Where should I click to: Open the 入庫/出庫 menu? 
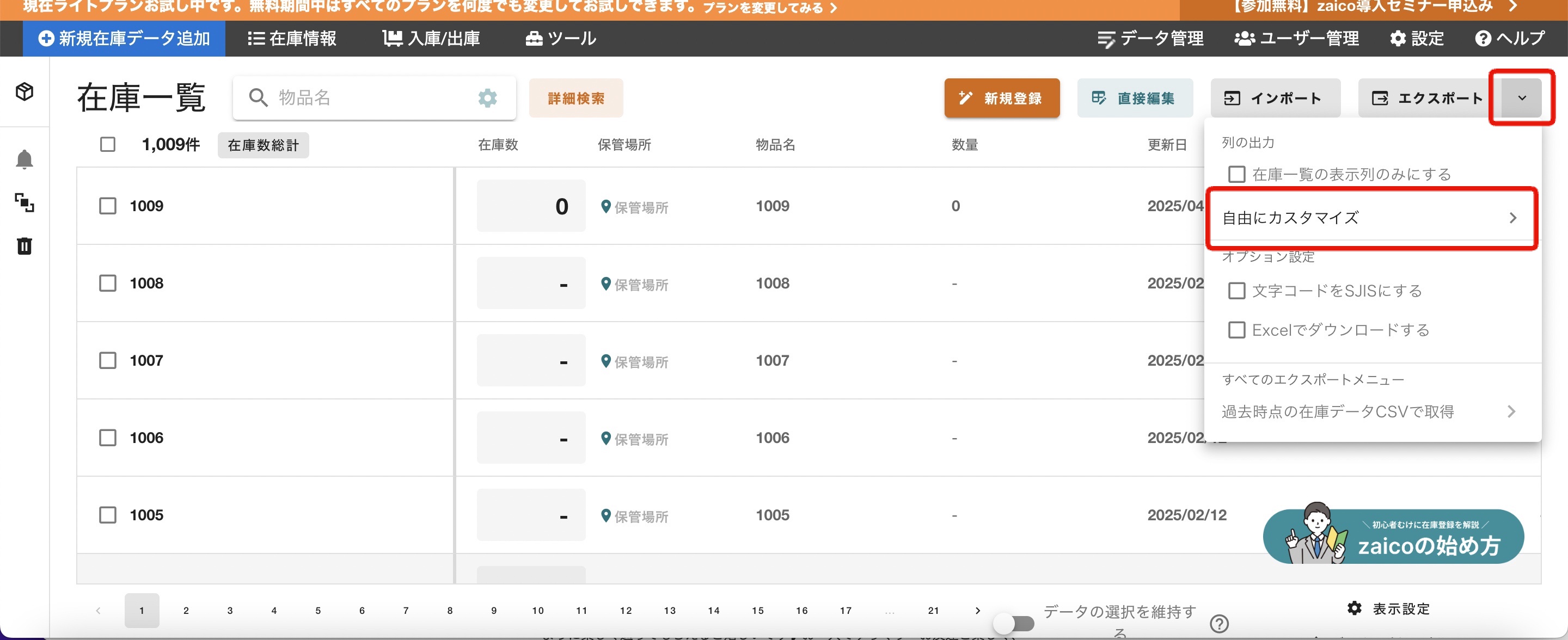point(432,39)
